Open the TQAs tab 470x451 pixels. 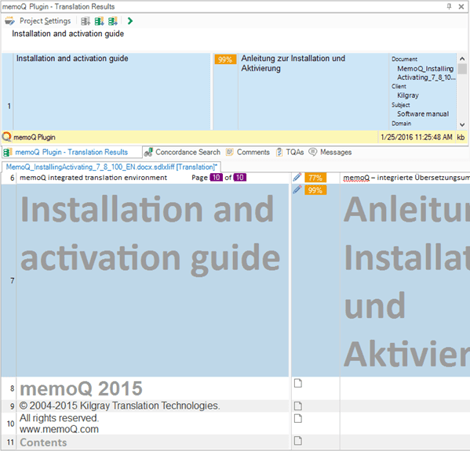click(289, 152)
